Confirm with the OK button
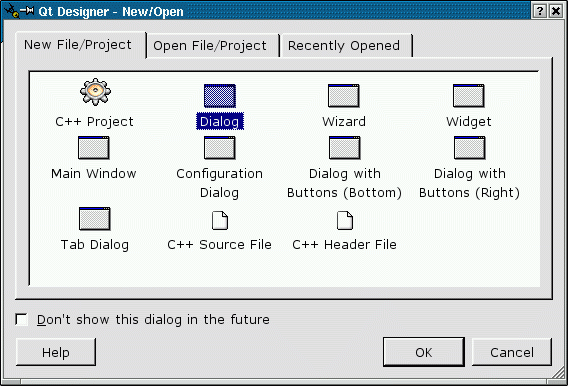 (x=424, y=352)
